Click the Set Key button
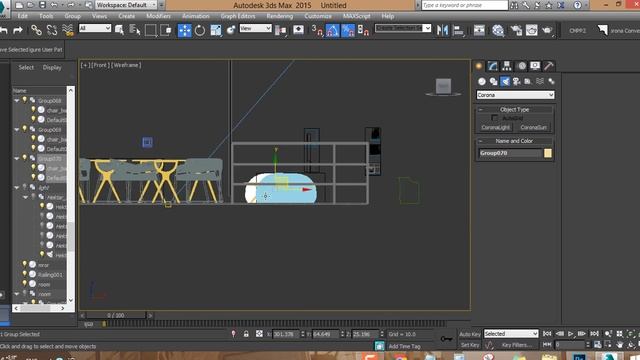This screenshot has width=640, height=360. coord(470,345)
